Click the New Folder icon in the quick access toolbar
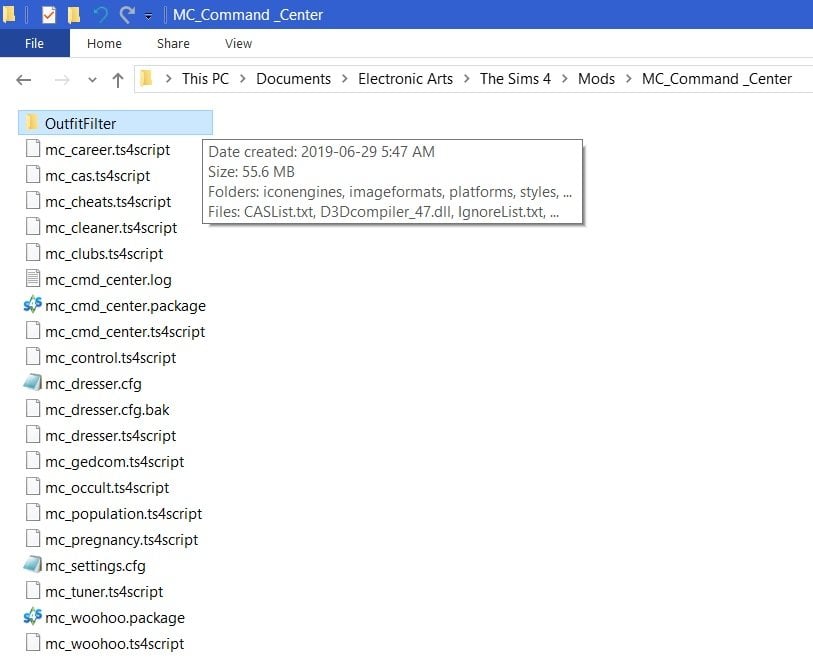The height and width of the screenshot is (665, 813). 74,15
